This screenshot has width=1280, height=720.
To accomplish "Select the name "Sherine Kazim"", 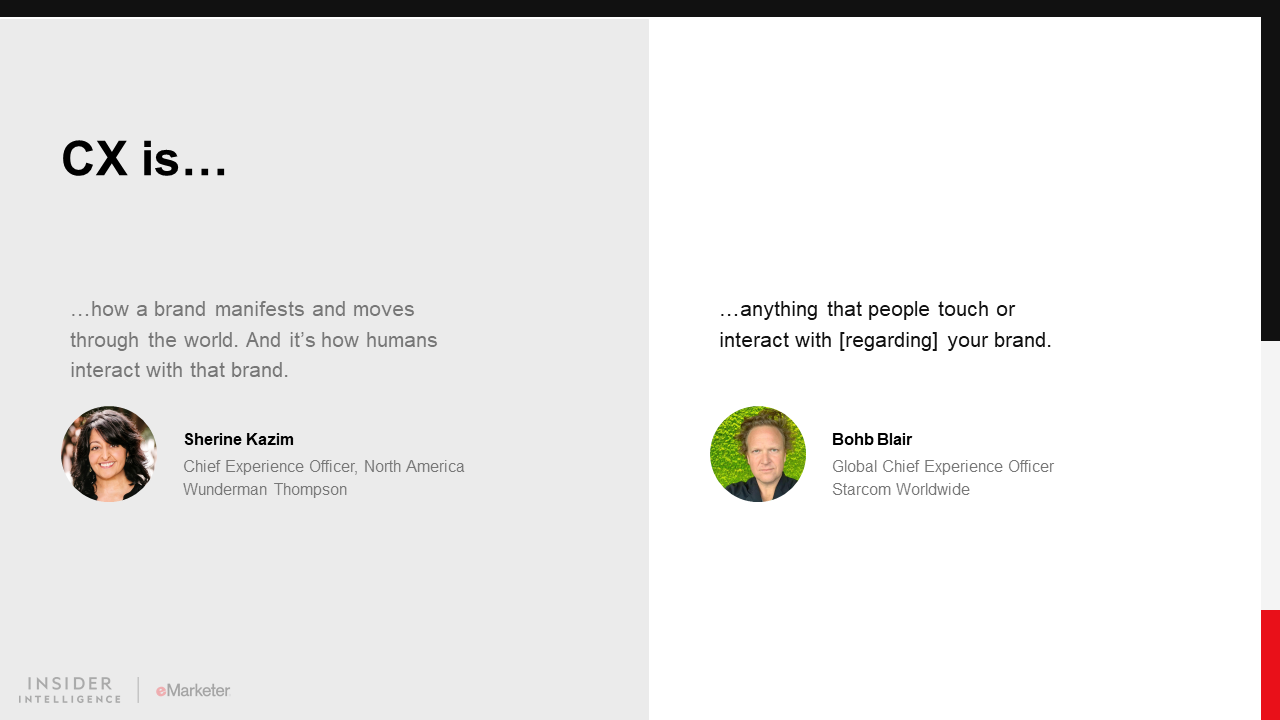I will 239,440.
